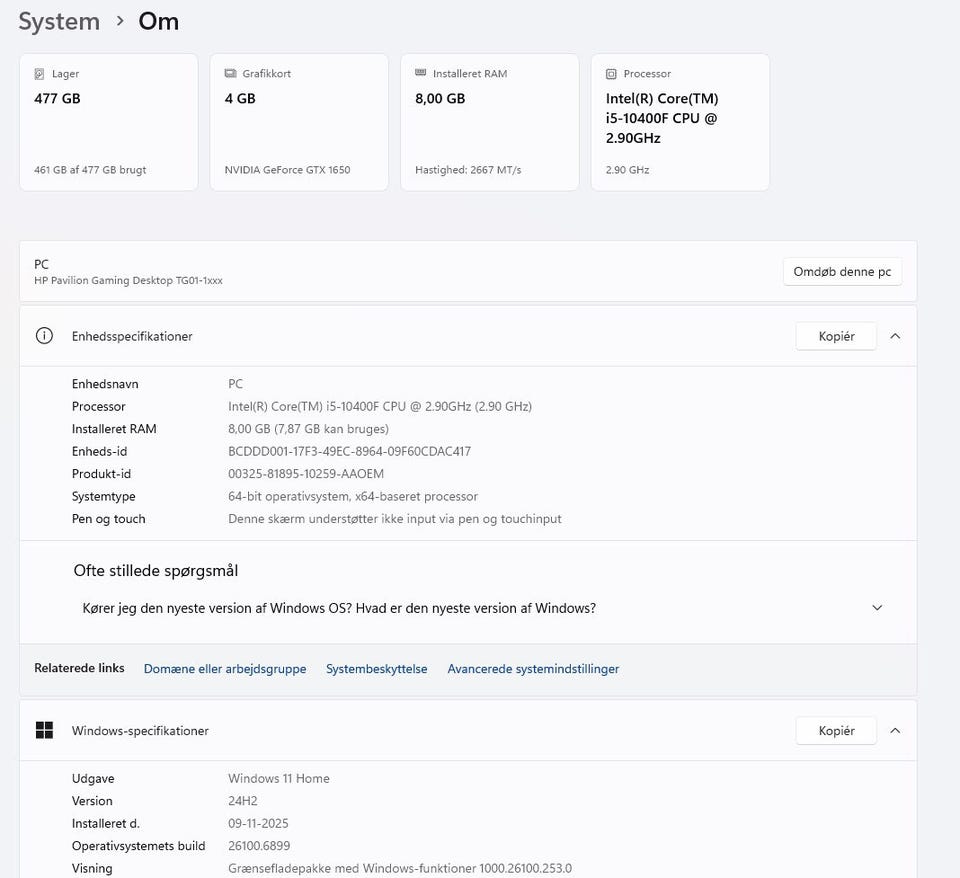Click the Windows logo icon

pyautogui.click(x=44, y=731)
